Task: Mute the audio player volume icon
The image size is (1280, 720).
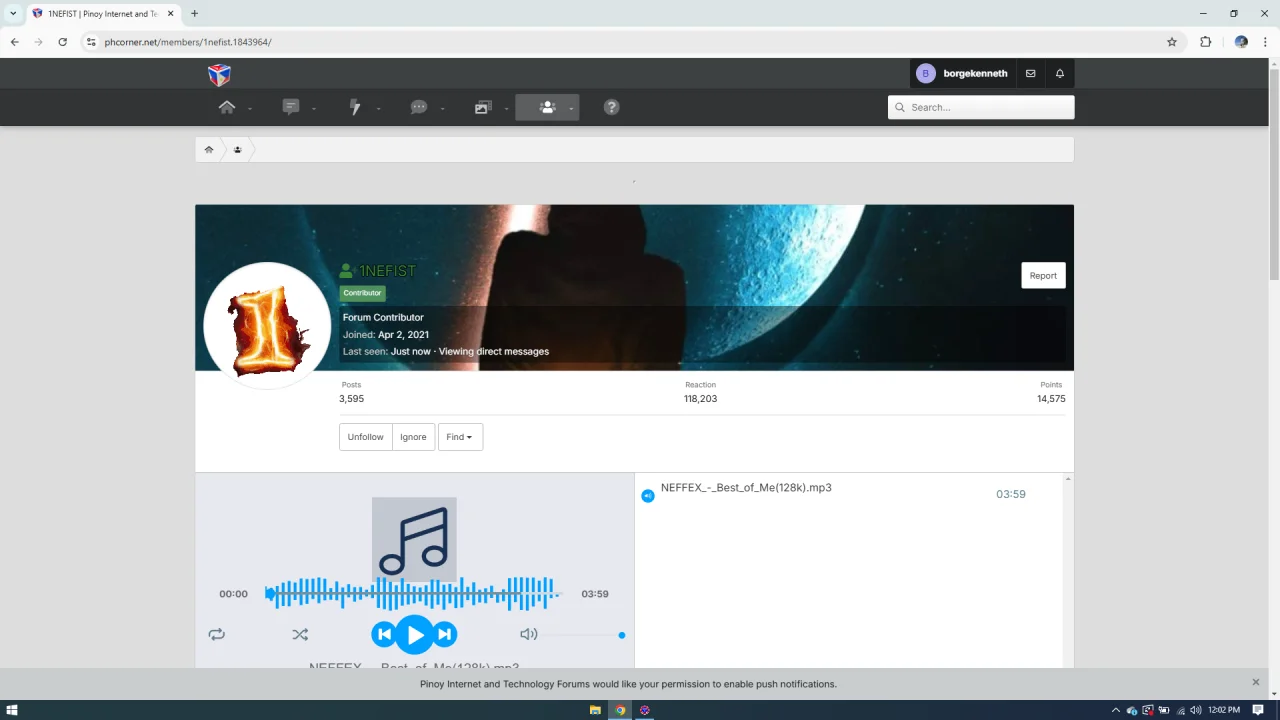Action: [x=529, y=634]
